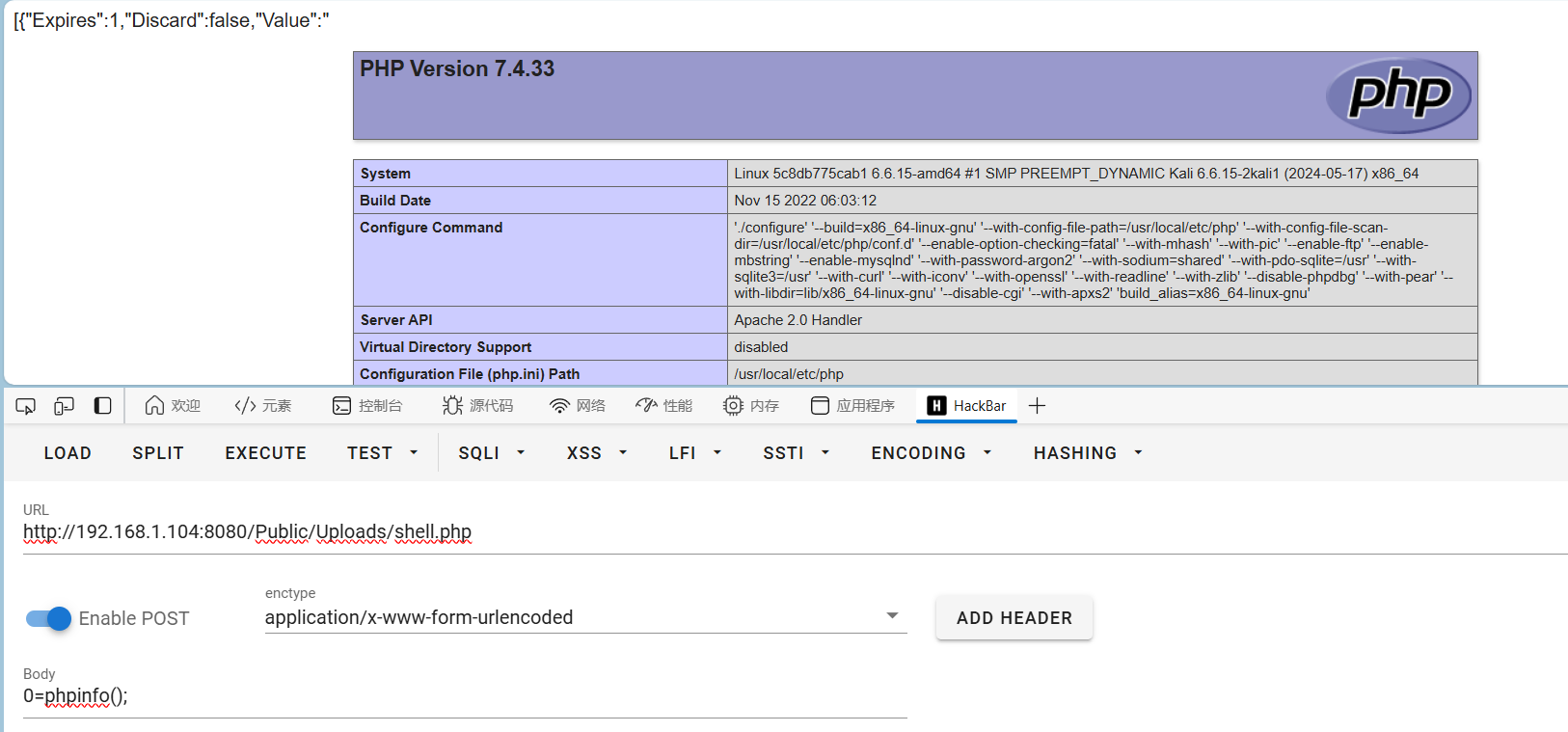
Task: Select the Build Date value Nov 15 2022
Action: point(805,201)
